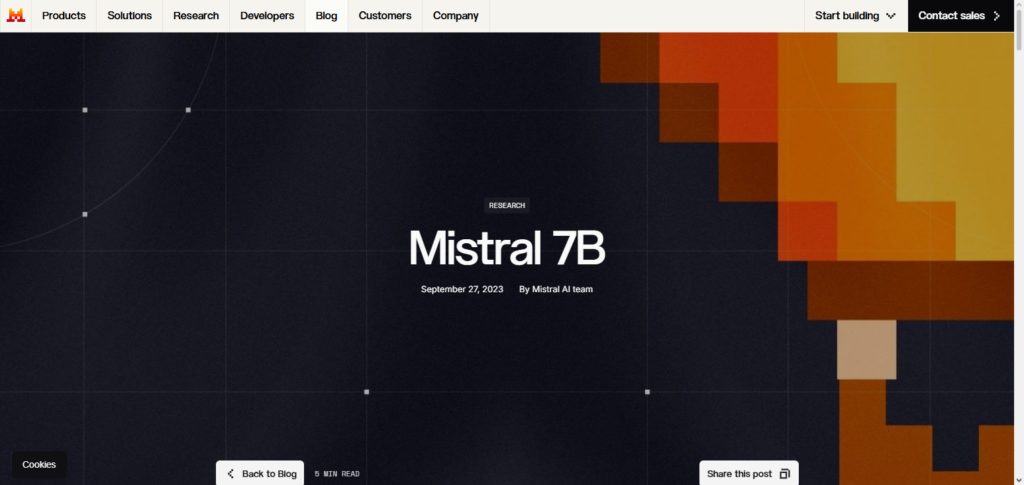Open the Products menu
The height and width of the screenshot is (485, 1024).
coord(64,16)
